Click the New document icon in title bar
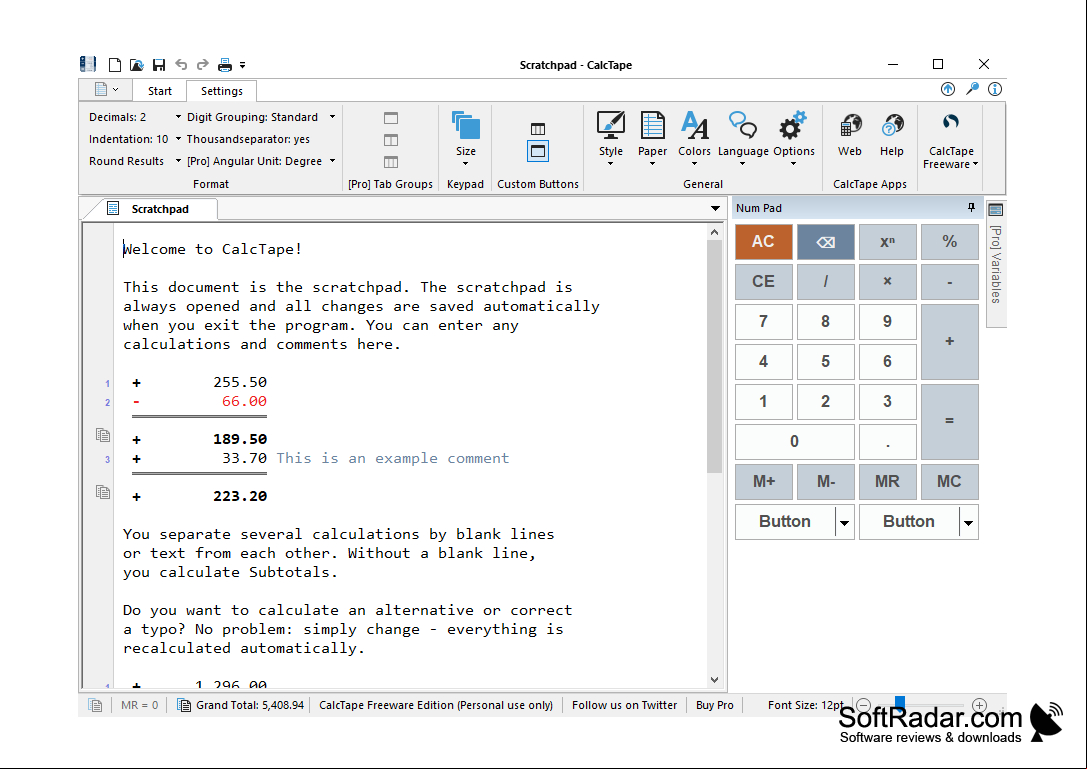Image resolution: width=1087 pixels, height=769 pixels. tap(115, 65)
